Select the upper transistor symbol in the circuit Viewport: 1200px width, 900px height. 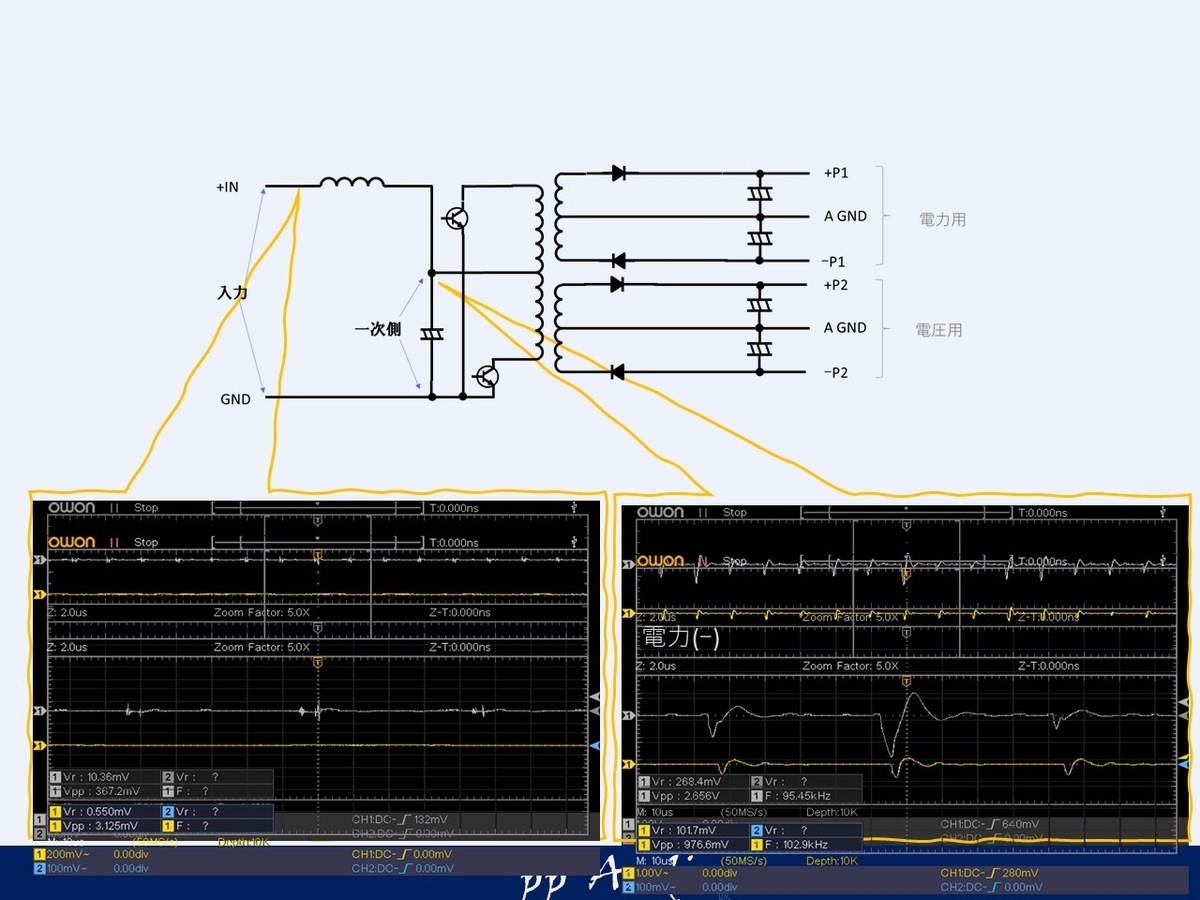tap(456, 217)
